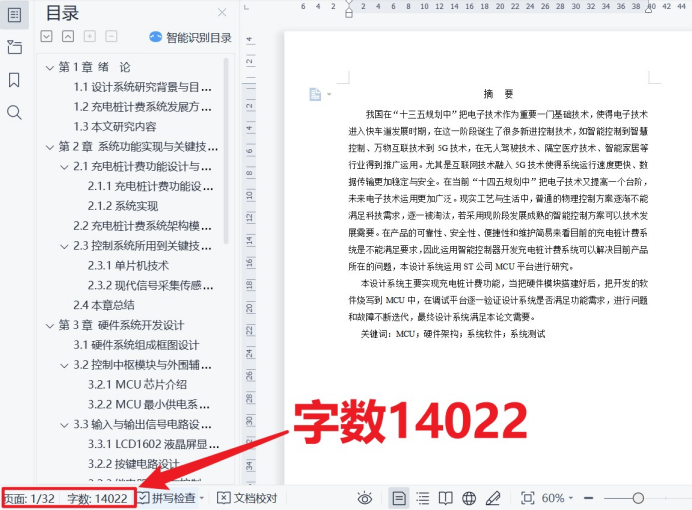Open 3.1 硬件系统组成框图设计
Image resolution: width=692 pixels, height=510 pixels.
coord(136,345)
